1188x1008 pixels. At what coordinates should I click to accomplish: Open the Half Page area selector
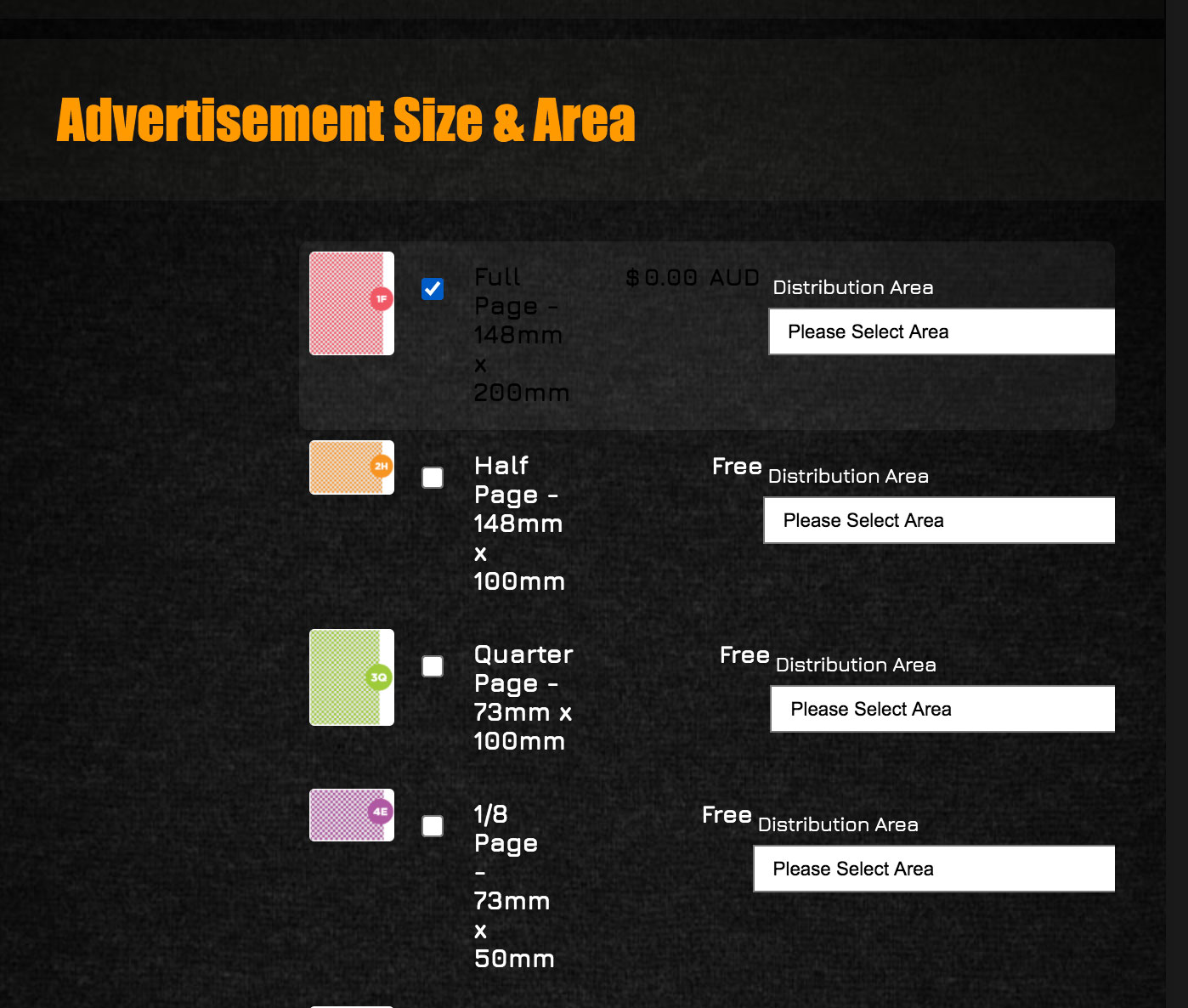click(x=938, y=519)
